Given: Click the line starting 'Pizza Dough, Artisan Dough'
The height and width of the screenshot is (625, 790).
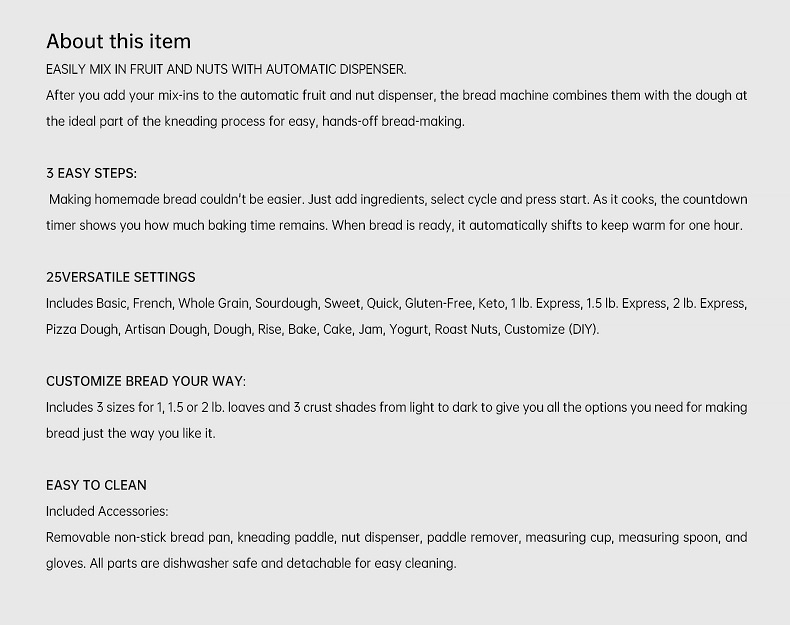Looking at the screenshot, I should click(x=322, y=329).
